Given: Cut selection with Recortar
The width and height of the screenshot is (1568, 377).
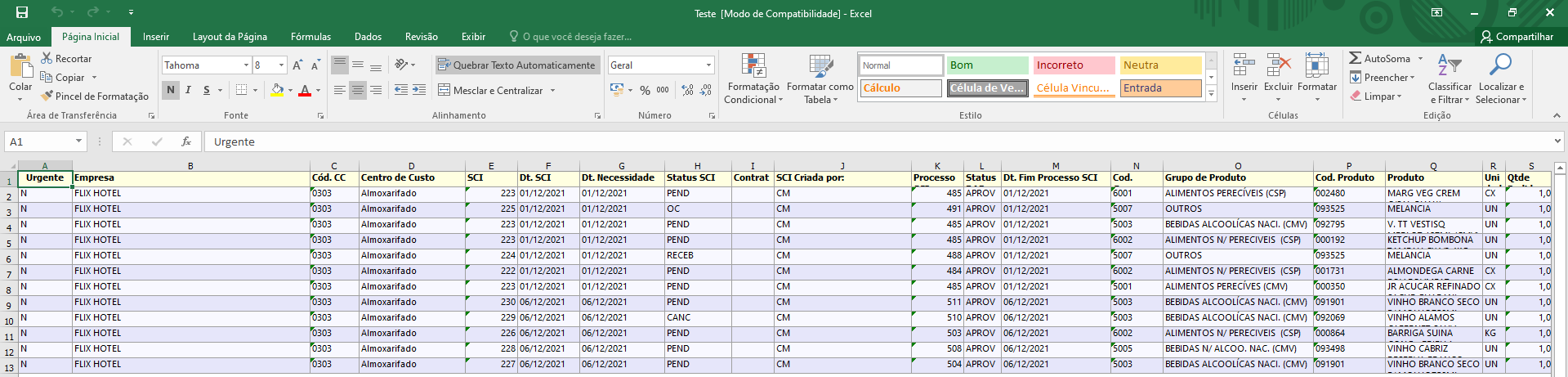Looking at the screenshot, I should click(x=65, y=59).
